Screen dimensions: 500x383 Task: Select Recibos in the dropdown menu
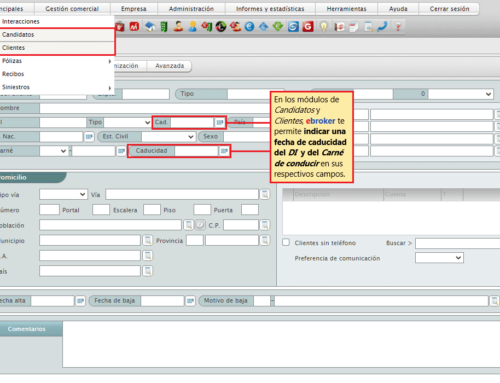point(57,74)
